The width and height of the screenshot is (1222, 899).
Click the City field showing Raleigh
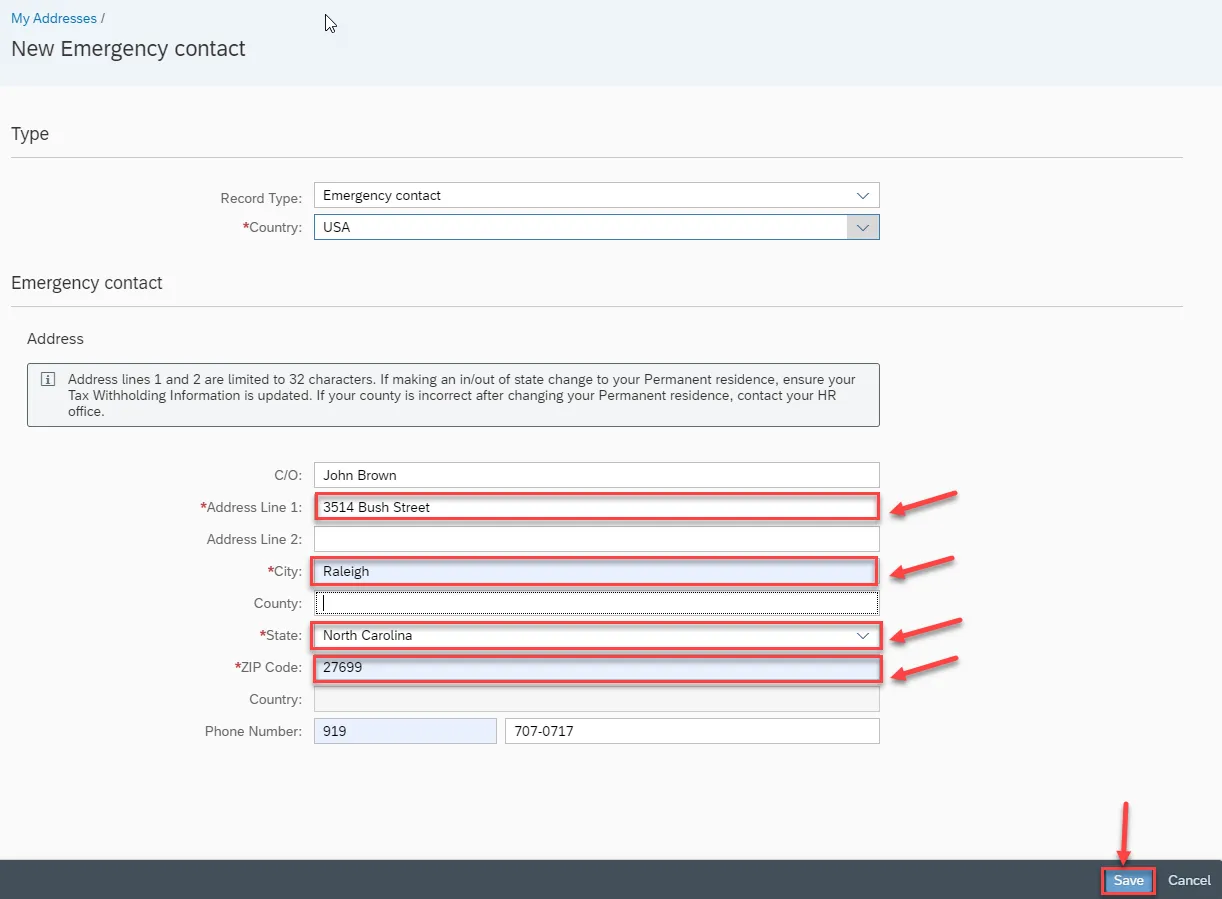[596, 571]
